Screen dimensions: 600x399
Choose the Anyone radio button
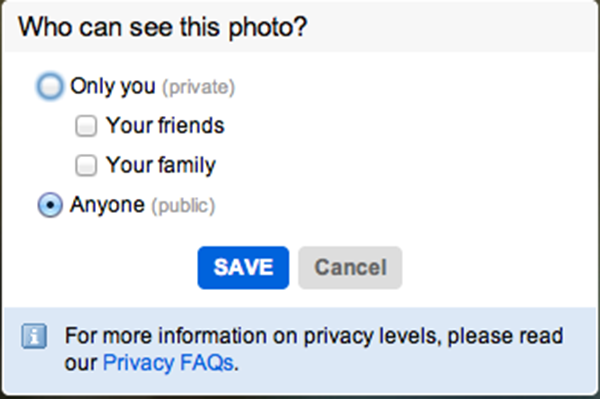(50, 205)
